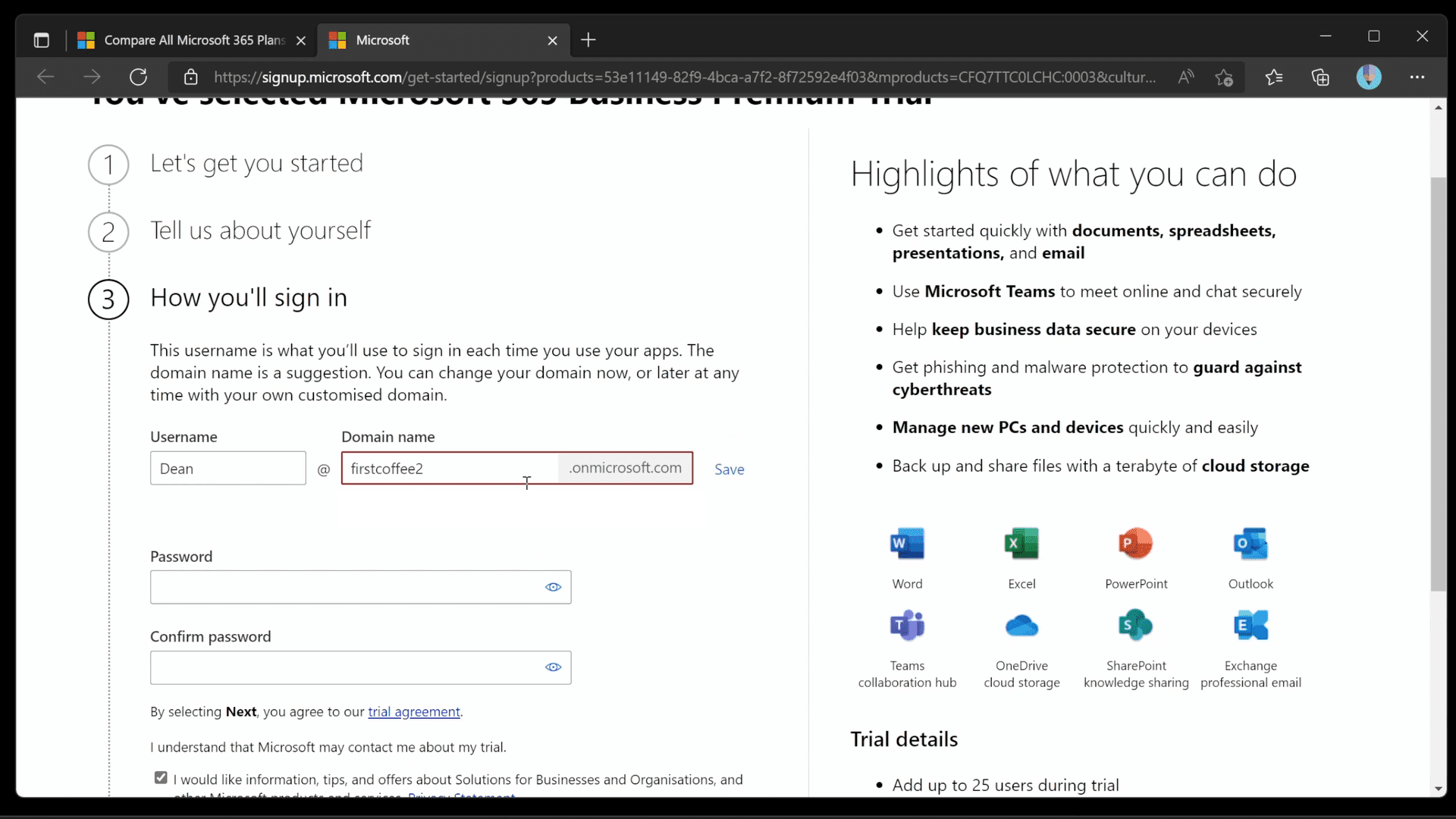1456x819 pixels.
Task: Click the PowerPoint icon
Action: (x=1136, y=544)
